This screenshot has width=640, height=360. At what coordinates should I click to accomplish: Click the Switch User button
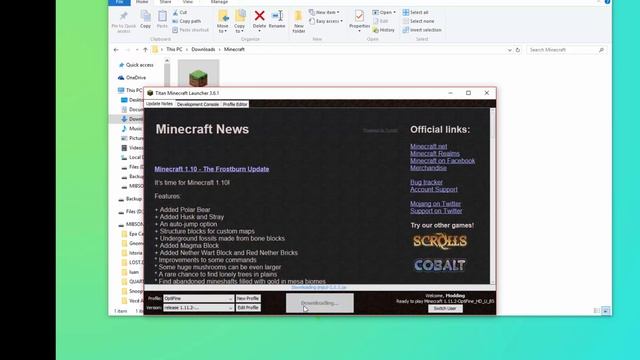(x=445, y=309)
